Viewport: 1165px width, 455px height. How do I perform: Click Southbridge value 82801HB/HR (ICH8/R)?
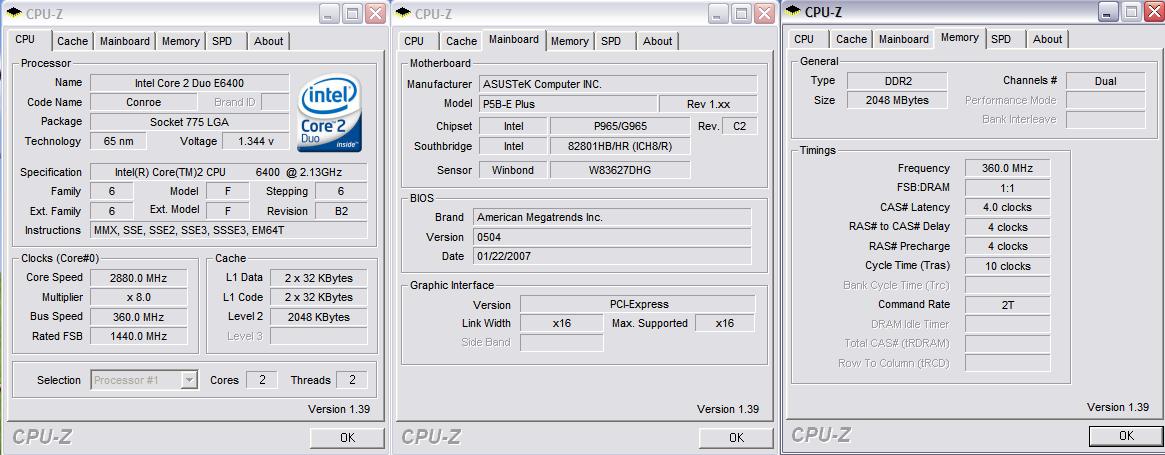[x=620, y=146]
